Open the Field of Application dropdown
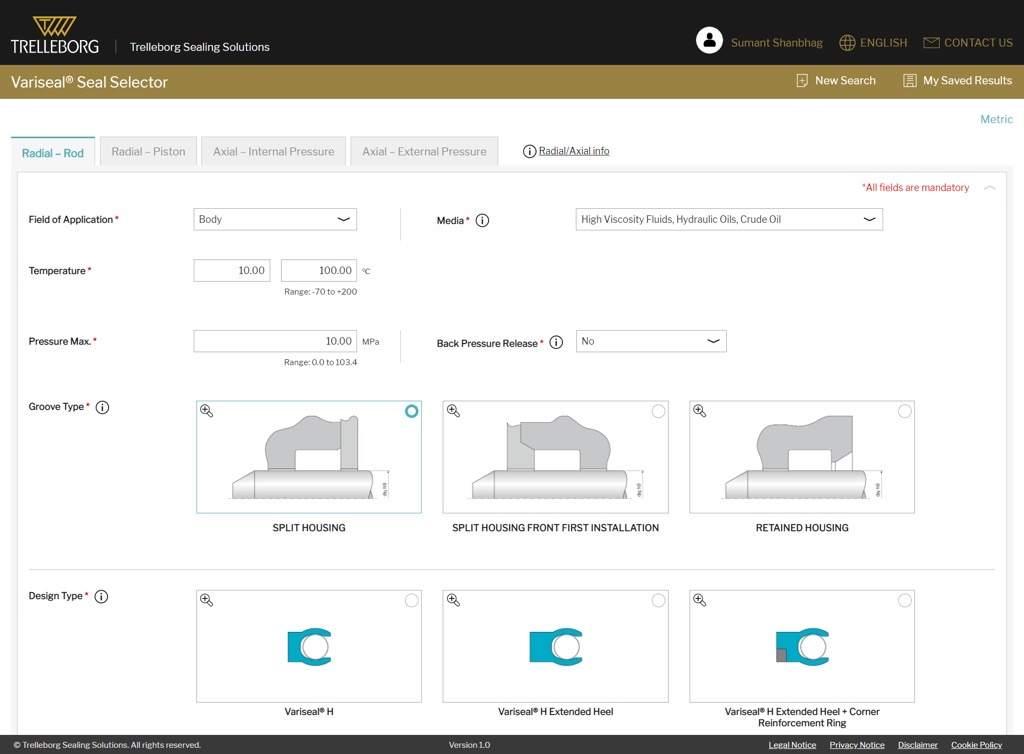Screen dimensions: 1024x754 (275, 220)
